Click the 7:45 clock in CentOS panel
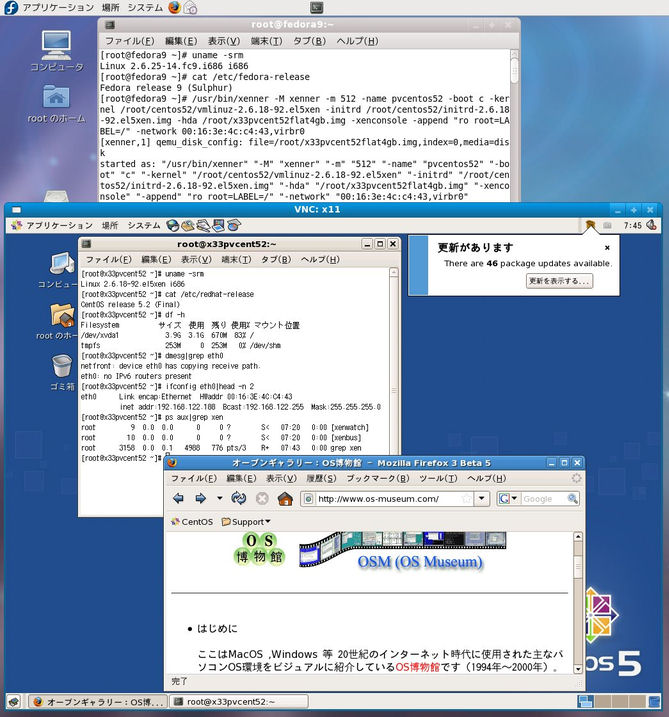Screen dimensions: 669x717 pos(632,225)
